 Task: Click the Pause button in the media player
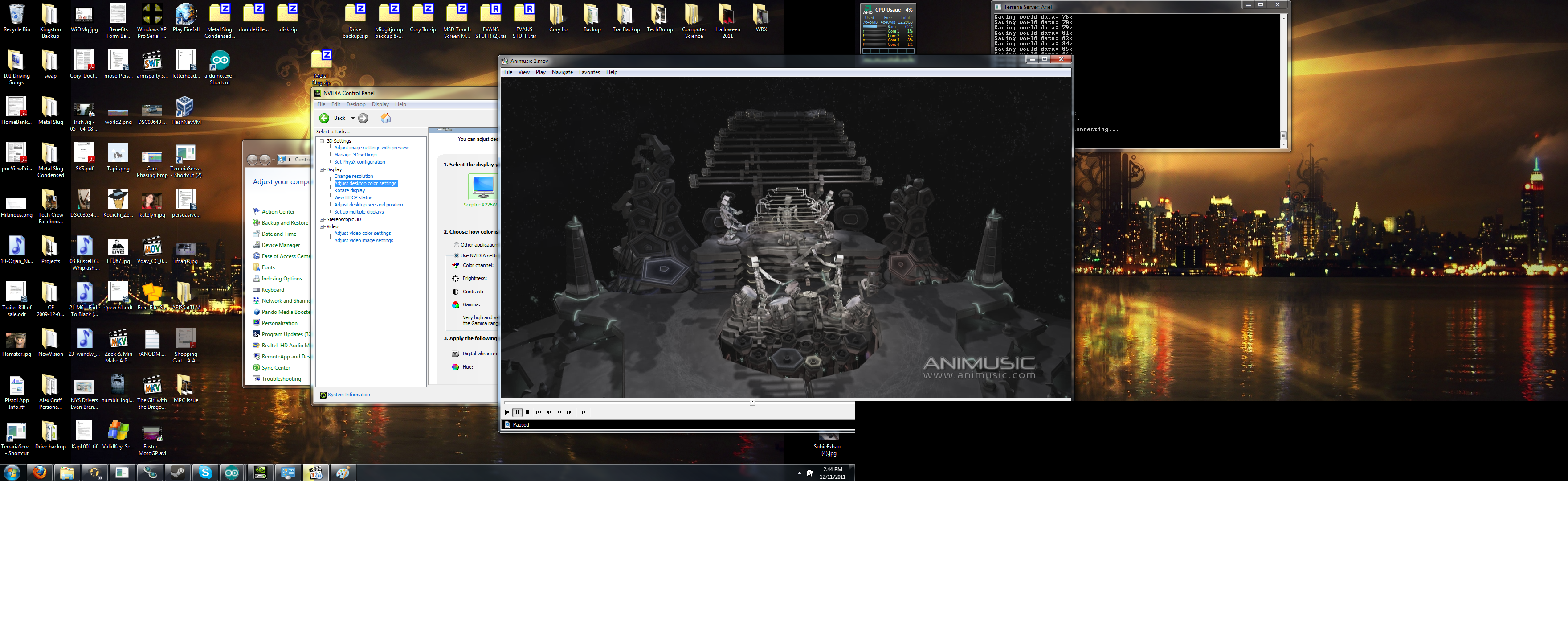pyautogui.click(x=517, y=412)
